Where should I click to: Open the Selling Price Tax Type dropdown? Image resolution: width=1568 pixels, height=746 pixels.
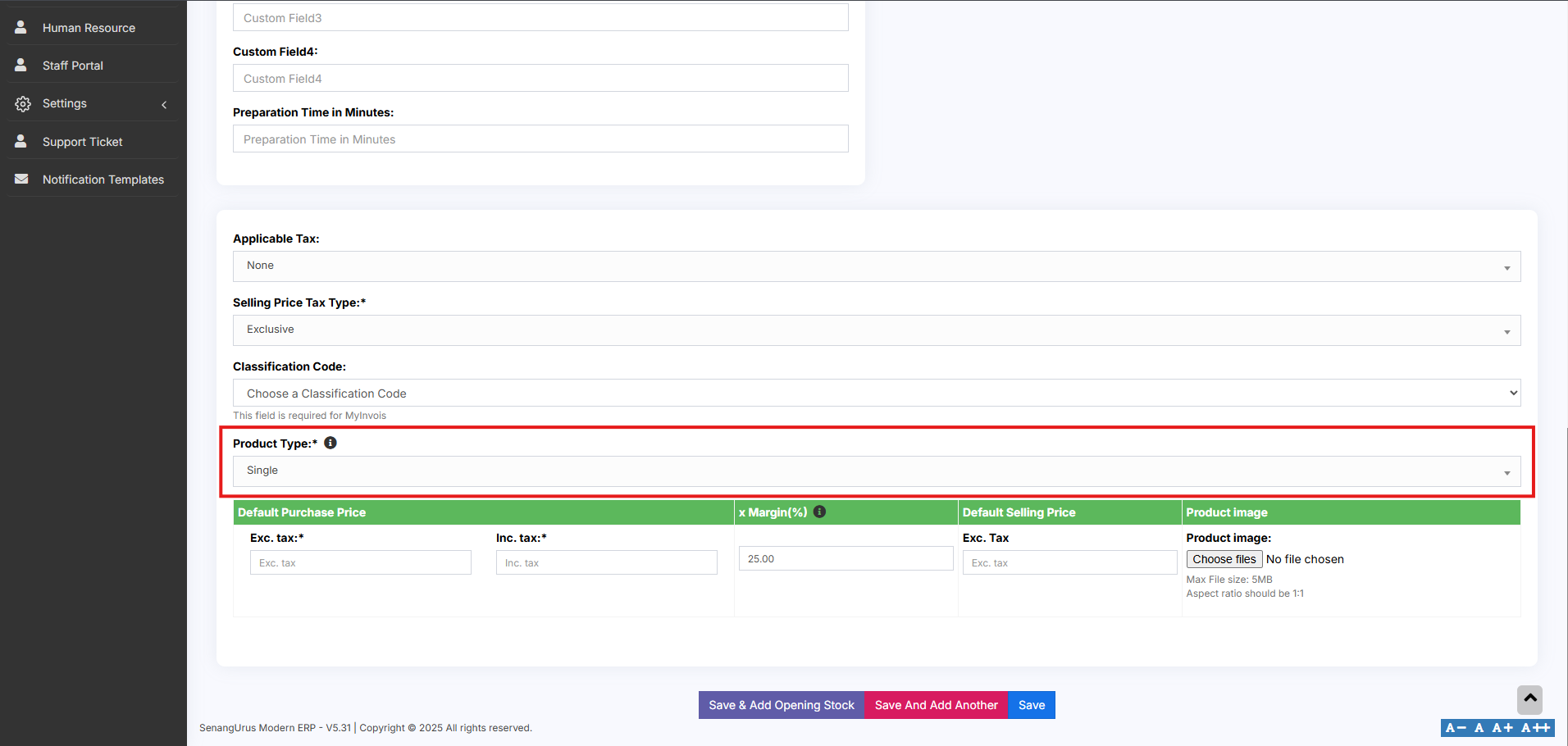[x=876, y=330]
